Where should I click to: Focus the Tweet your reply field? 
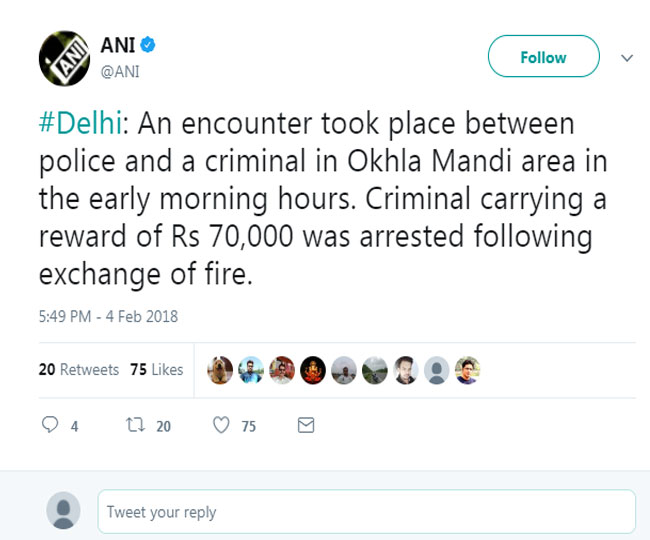(366, 511)
